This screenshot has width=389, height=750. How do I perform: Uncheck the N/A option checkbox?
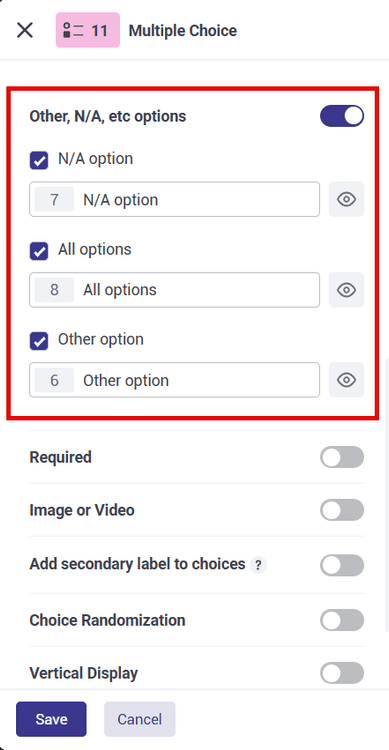(x=39, y=160)
